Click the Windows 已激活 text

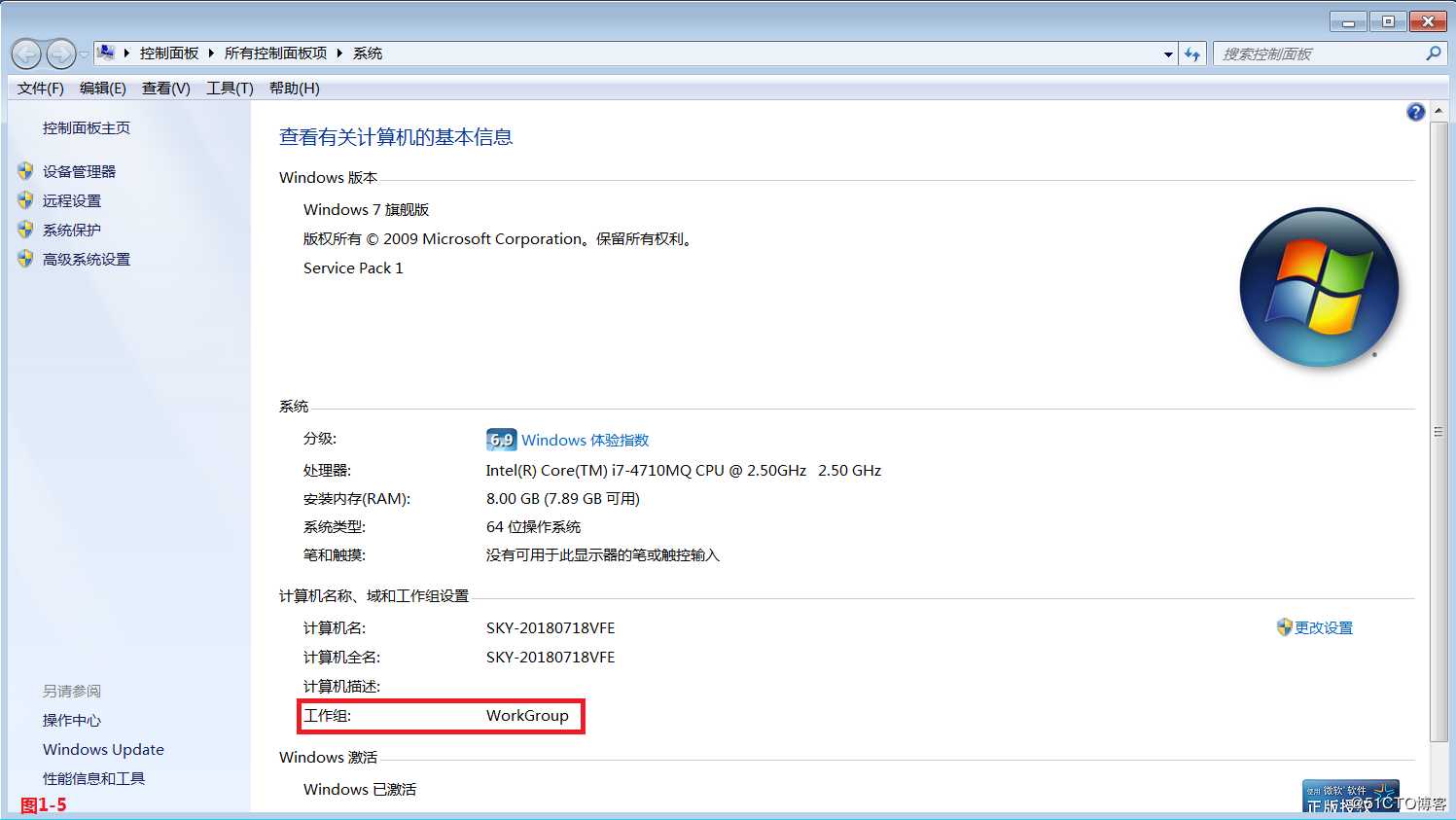click(x=360, y=790)
